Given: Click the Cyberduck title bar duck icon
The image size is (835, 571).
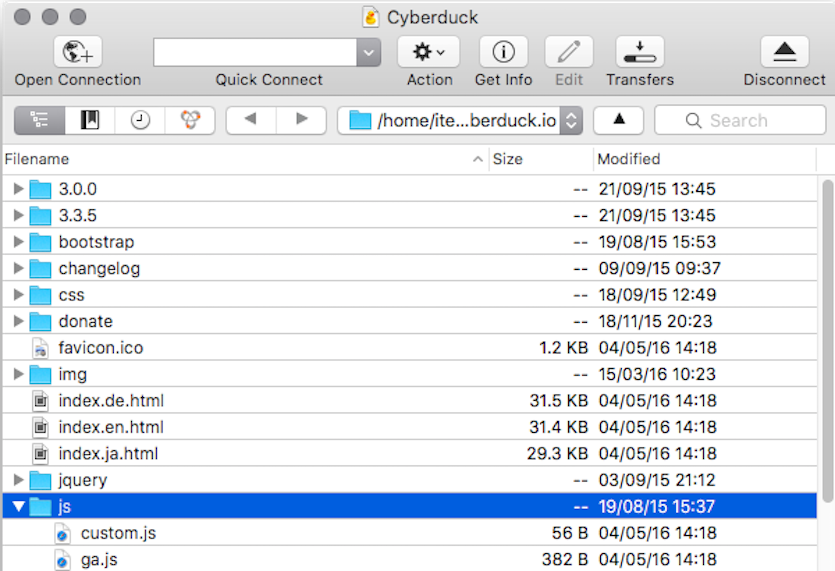Looking at the screenshot, I should coord(371,17).
